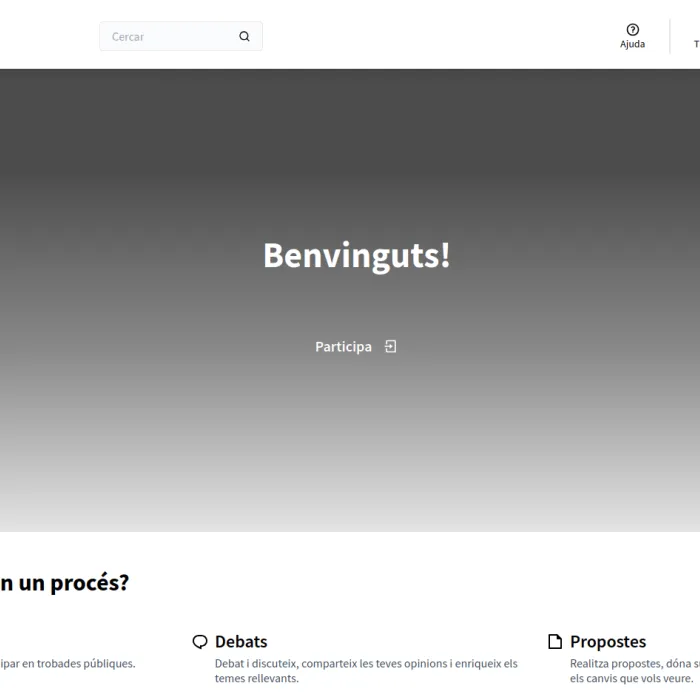Click the magnifying glass search icon
This screenshot has width=700, height=700.
click(244, 37)
